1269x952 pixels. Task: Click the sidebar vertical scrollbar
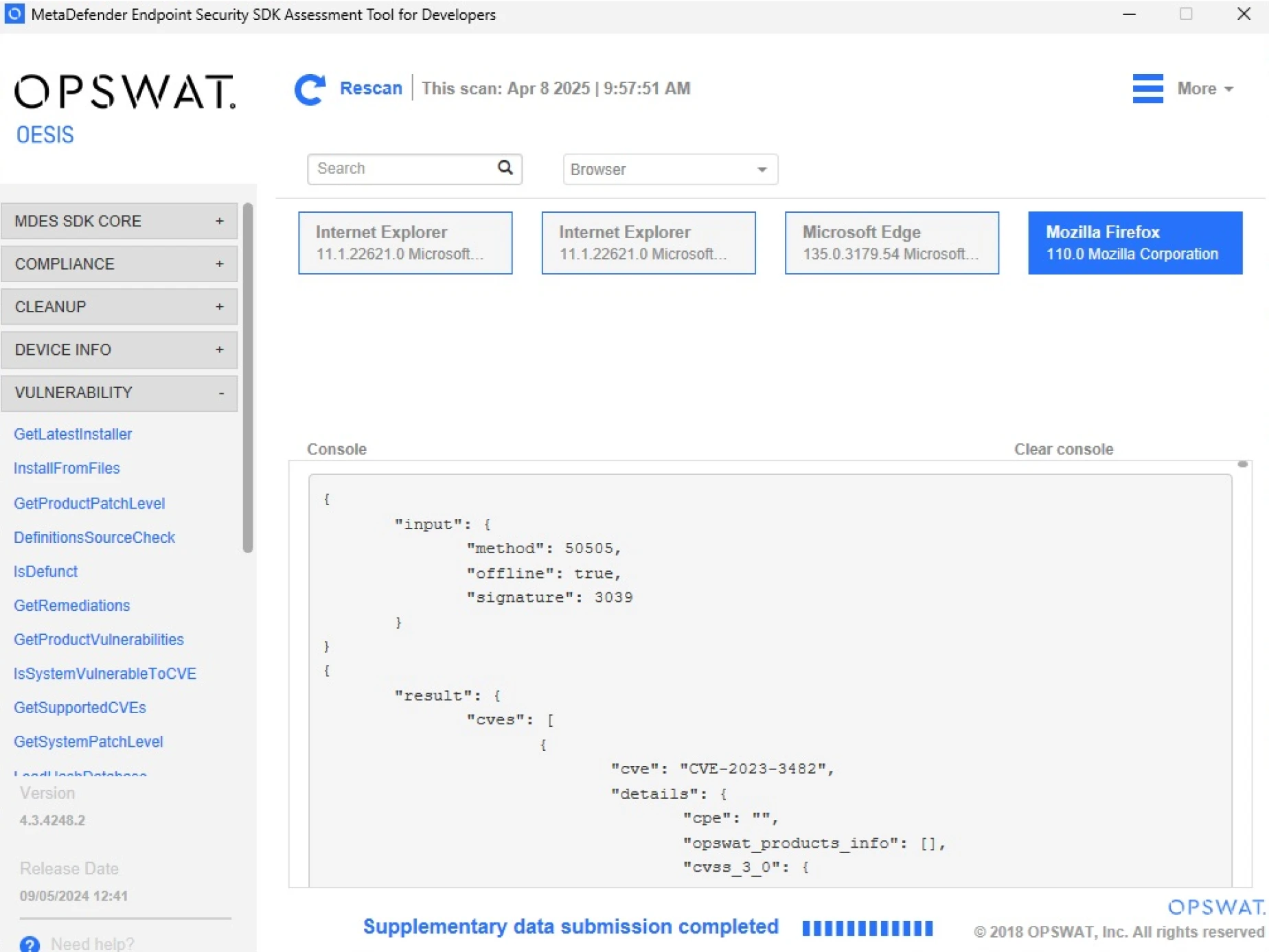point(248,378)
